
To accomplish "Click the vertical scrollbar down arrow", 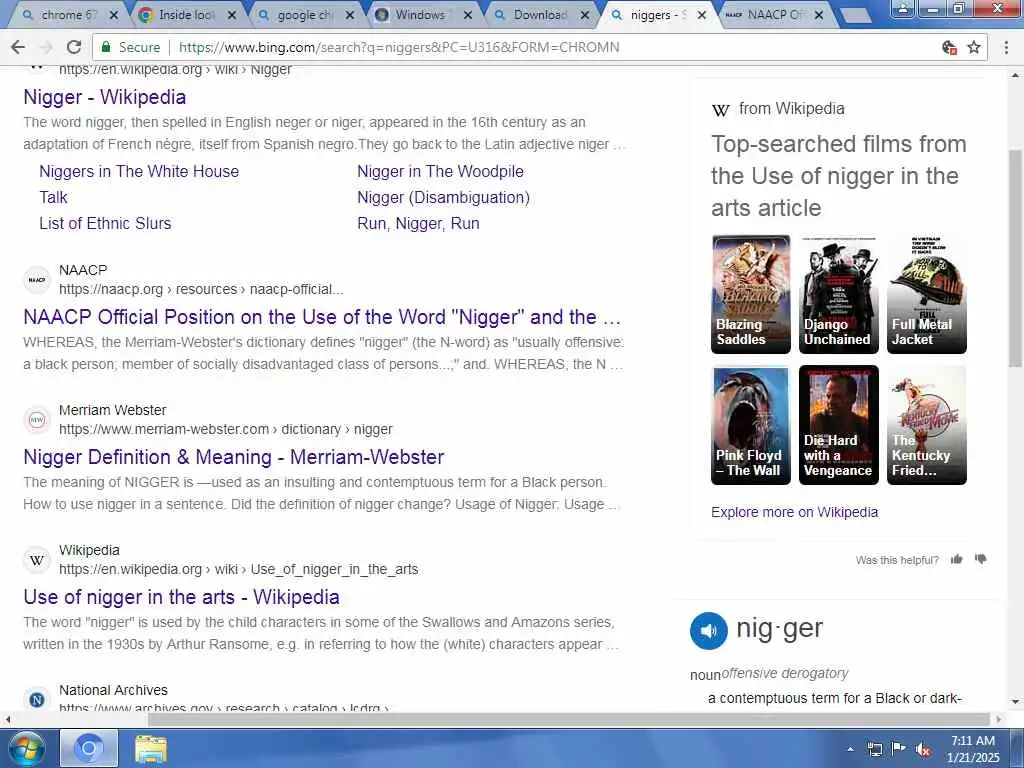I will (x=1016, y=702).
